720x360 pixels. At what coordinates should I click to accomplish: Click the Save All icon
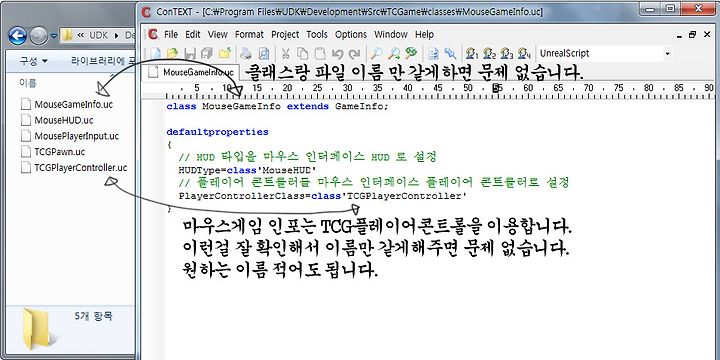coord(207,53)
